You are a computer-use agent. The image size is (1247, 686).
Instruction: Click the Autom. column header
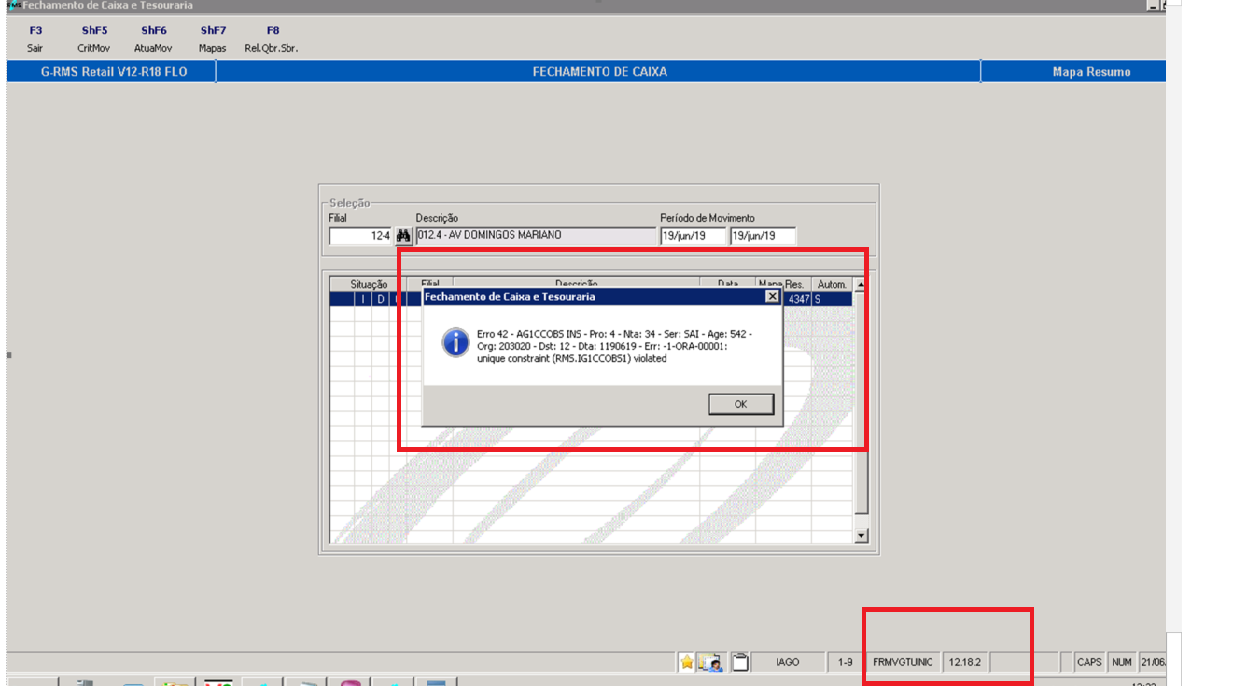832,284
